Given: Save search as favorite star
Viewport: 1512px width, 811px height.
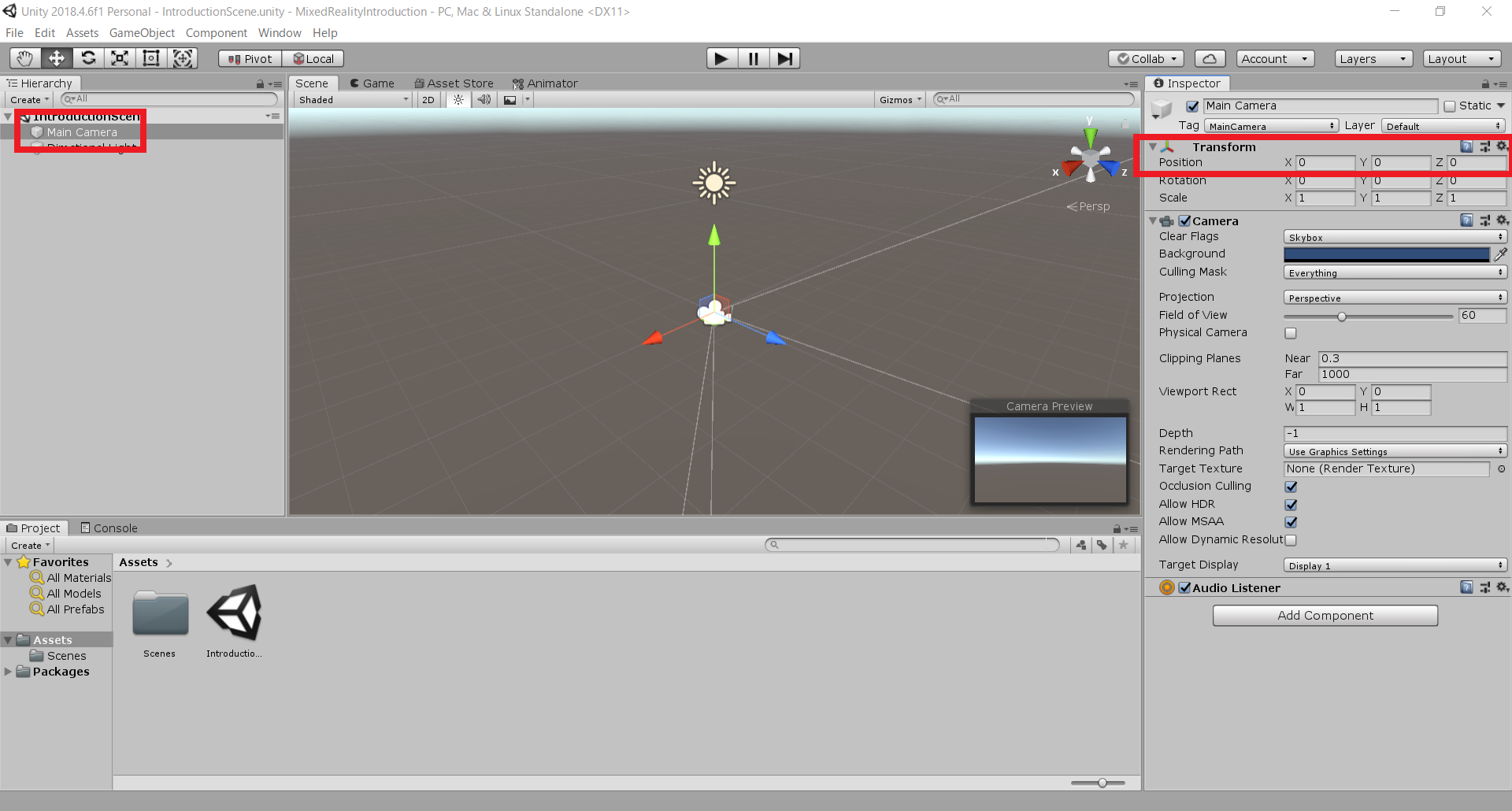Looking at the screenshot, I should (1123, 545).
